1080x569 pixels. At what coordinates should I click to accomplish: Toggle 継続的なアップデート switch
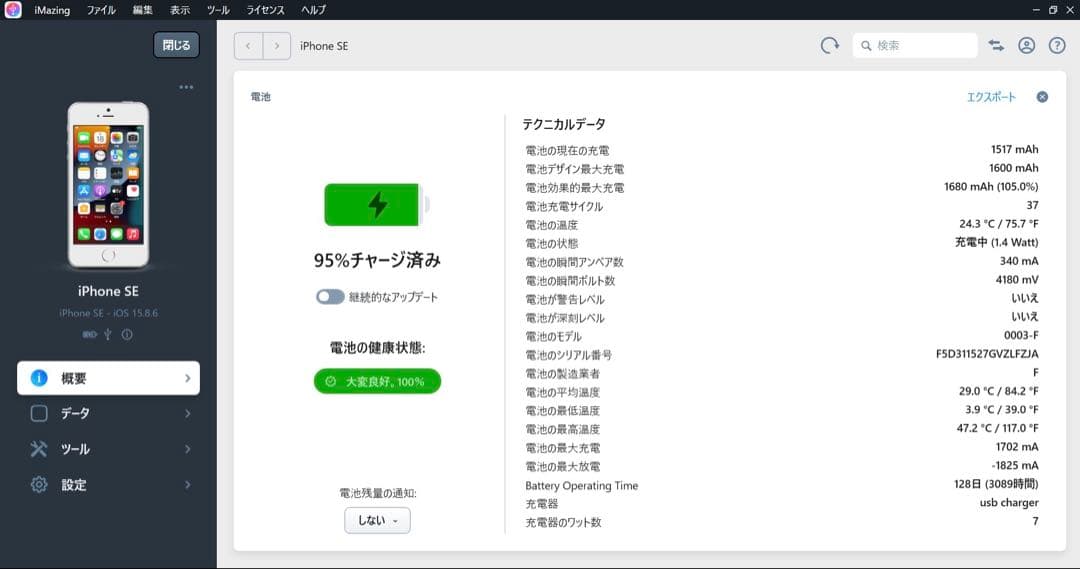(x=330, y=297)
